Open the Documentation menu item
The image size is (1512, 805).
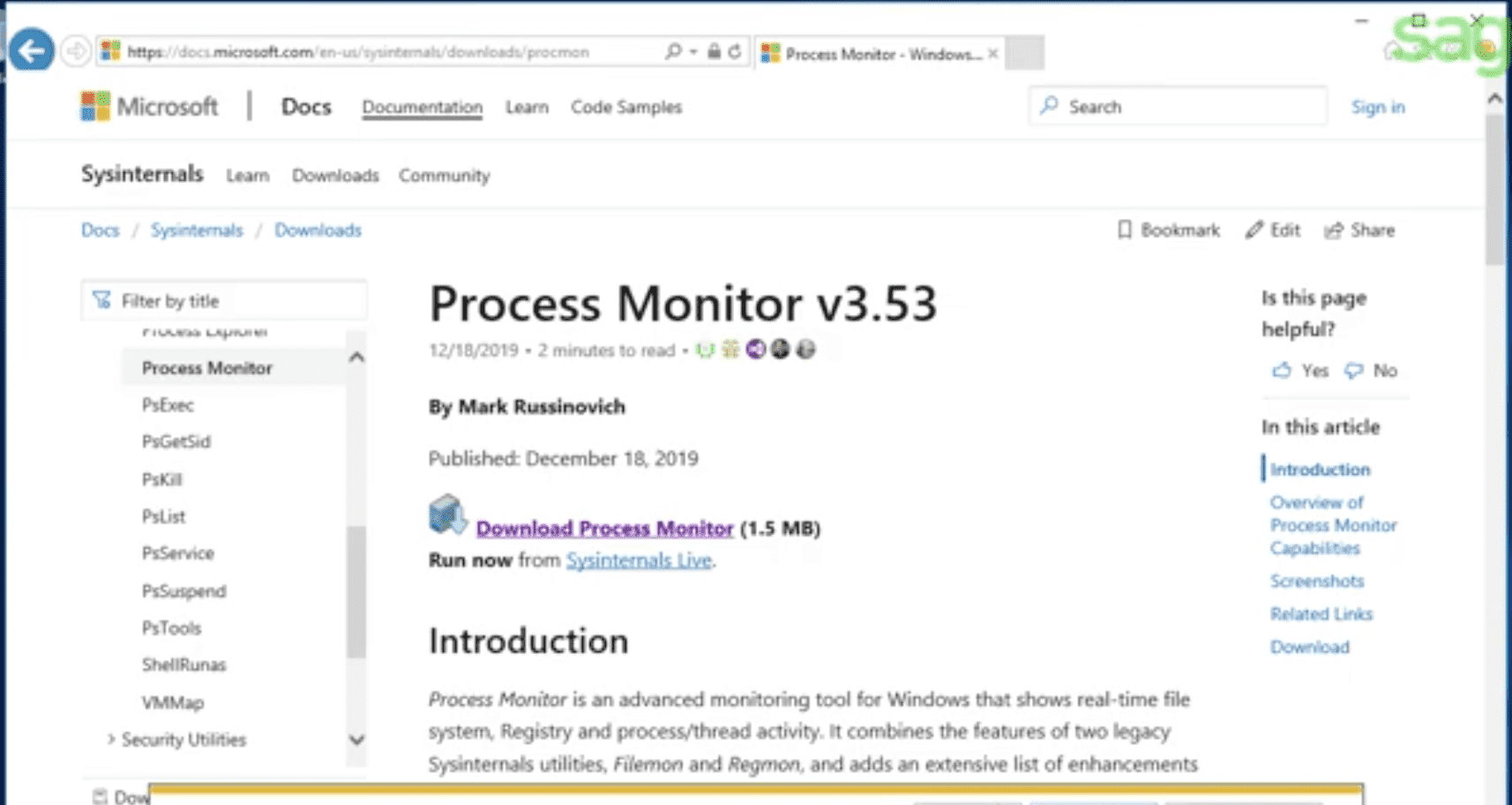coord(422,107)
